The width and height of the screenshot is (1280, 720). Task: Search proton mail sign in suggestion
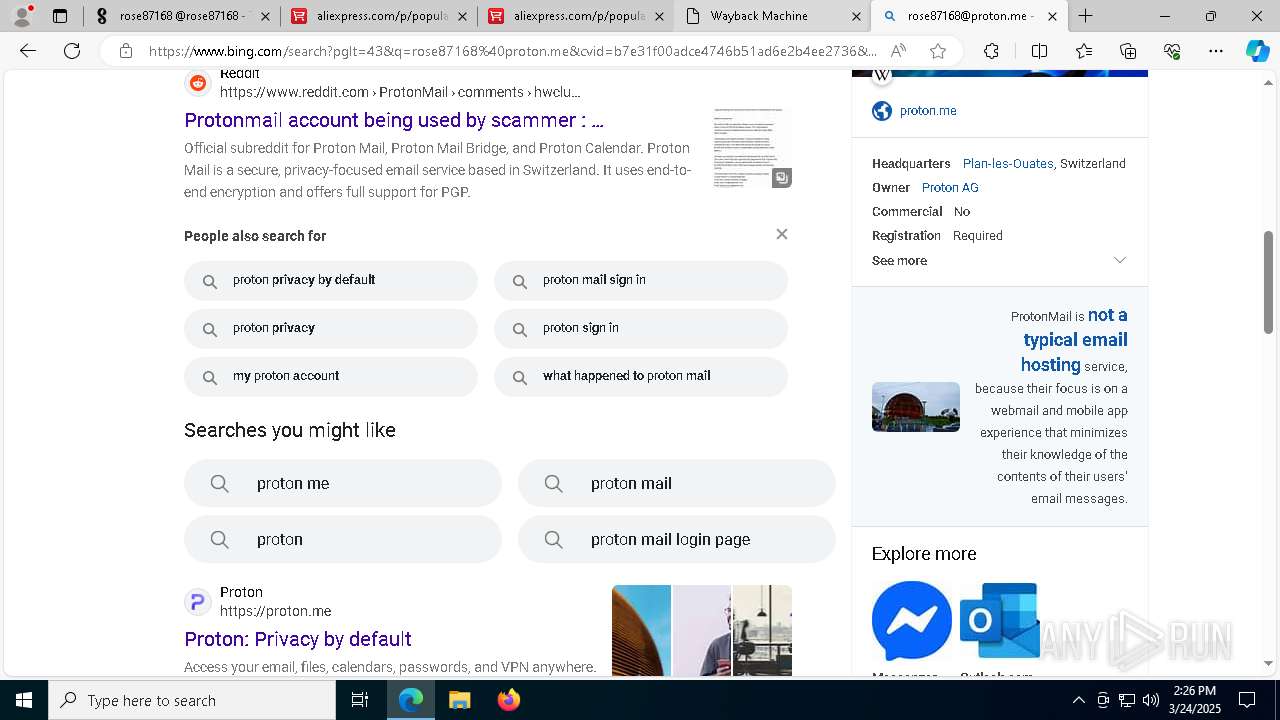(x=641, y=281)
